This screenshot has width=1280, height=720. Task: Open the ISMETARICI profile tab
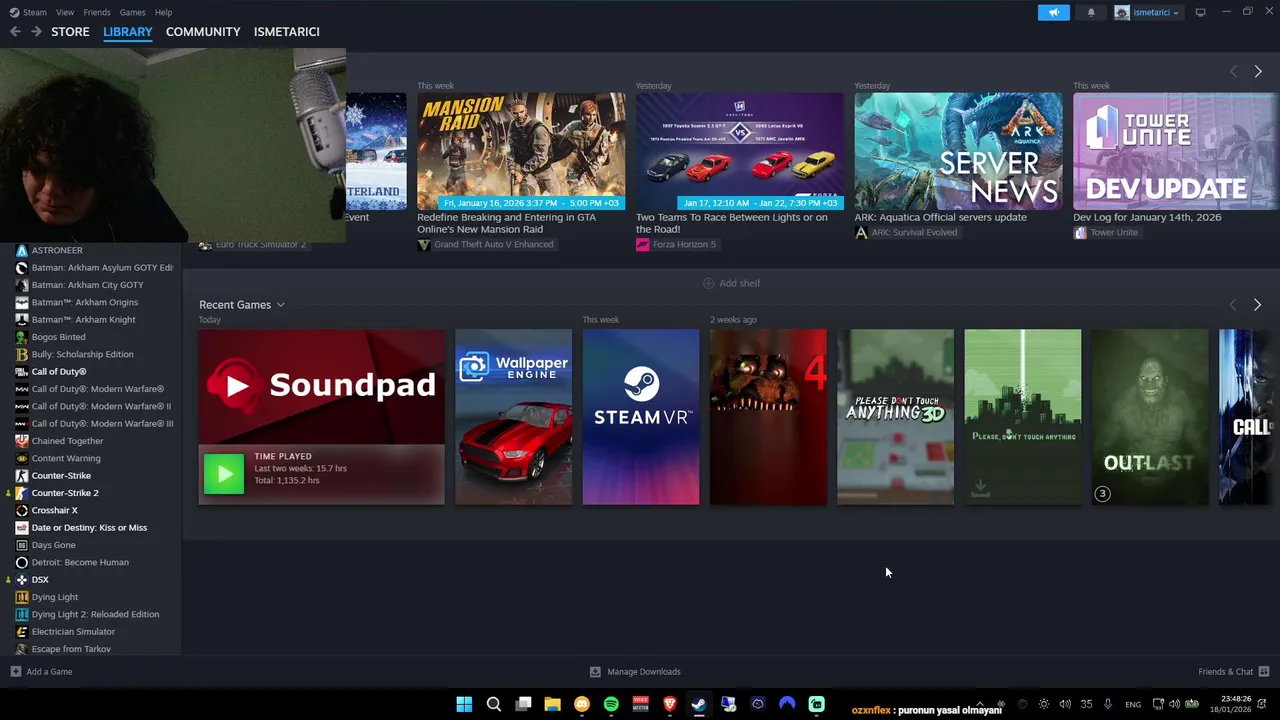pyautogui.click(x=287, y=32)
